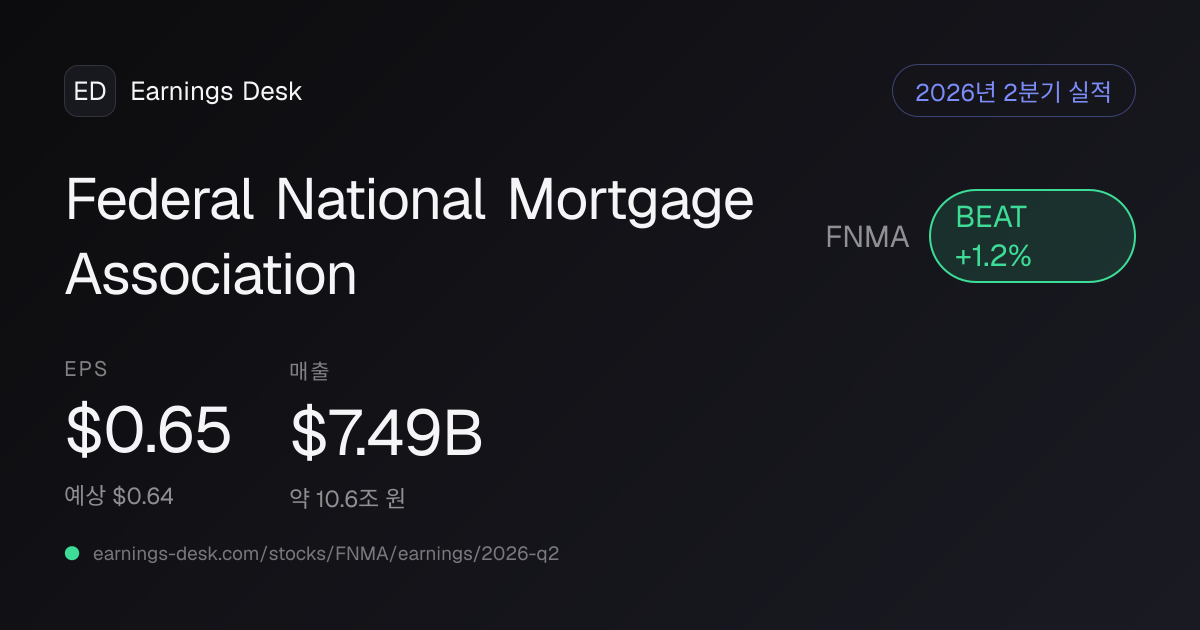
Task: Click the ED logo icon
Action: (90, 91)
